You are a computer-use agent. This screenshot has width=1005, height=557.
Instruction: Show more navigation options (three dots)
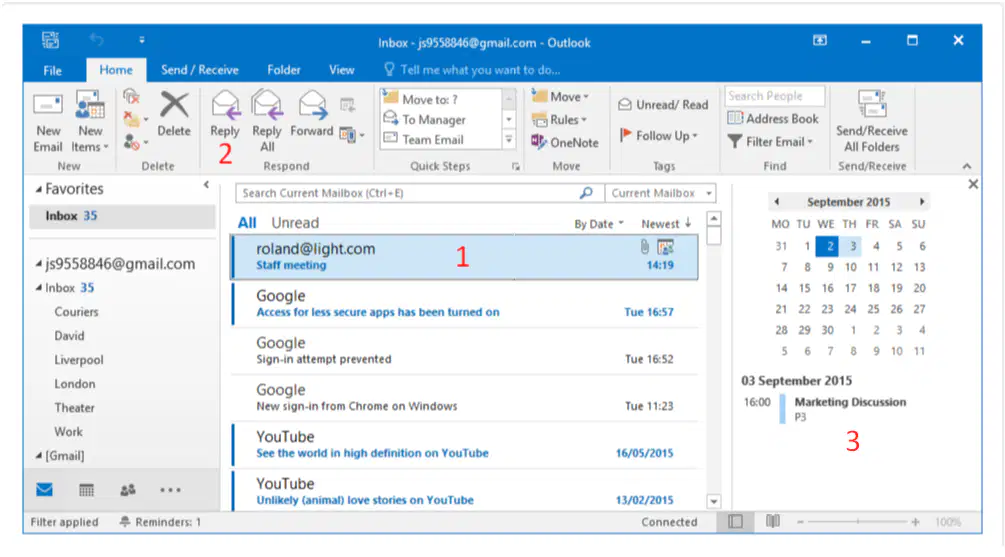click(170, 490)
